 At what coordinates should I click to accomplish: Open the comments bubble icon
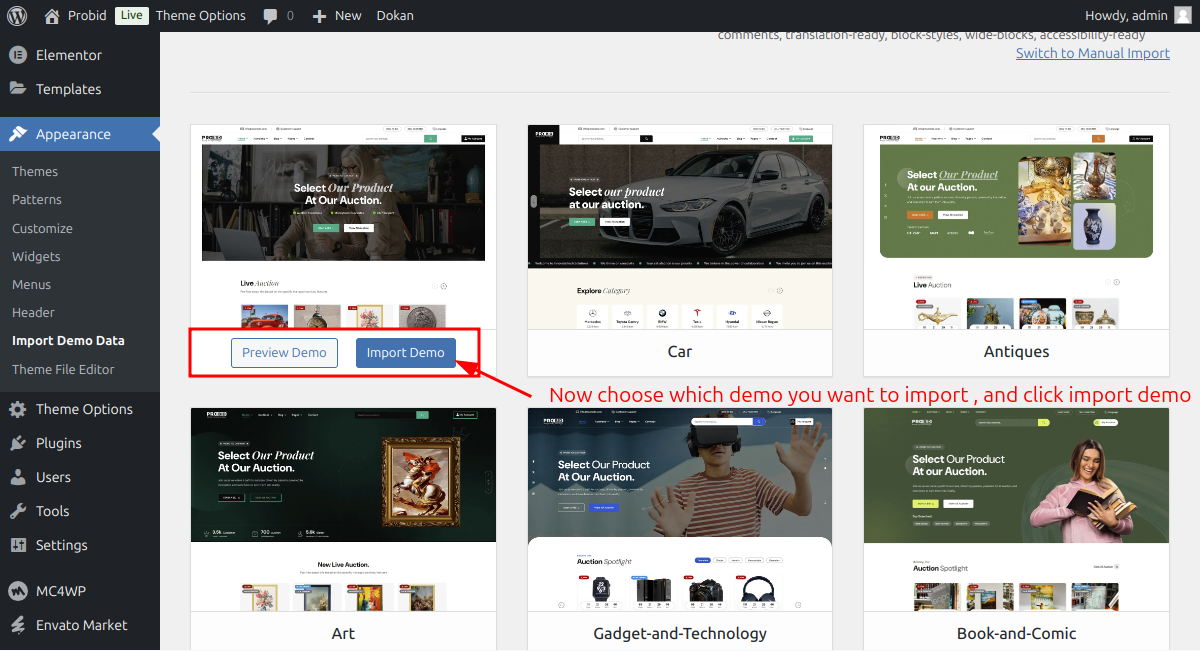tap(270, 16)
